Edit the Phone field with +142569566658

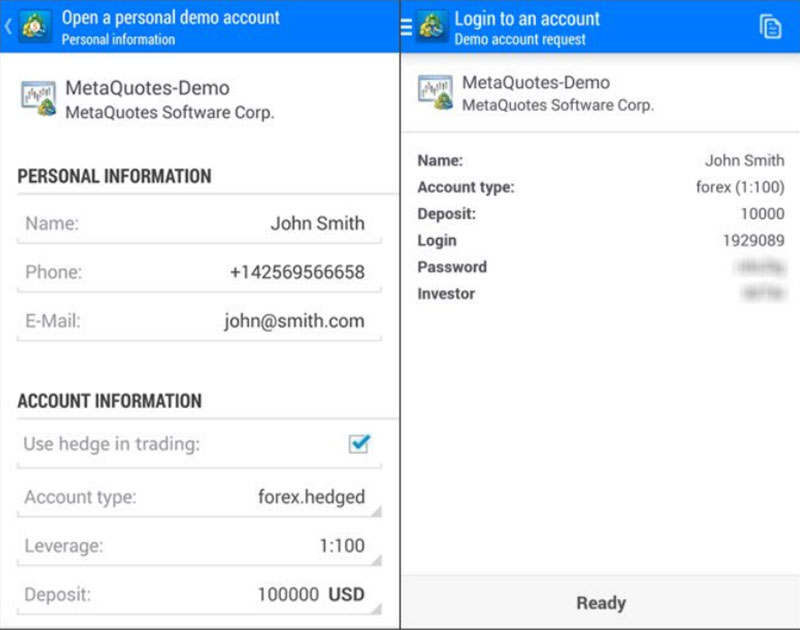(199, 272)
